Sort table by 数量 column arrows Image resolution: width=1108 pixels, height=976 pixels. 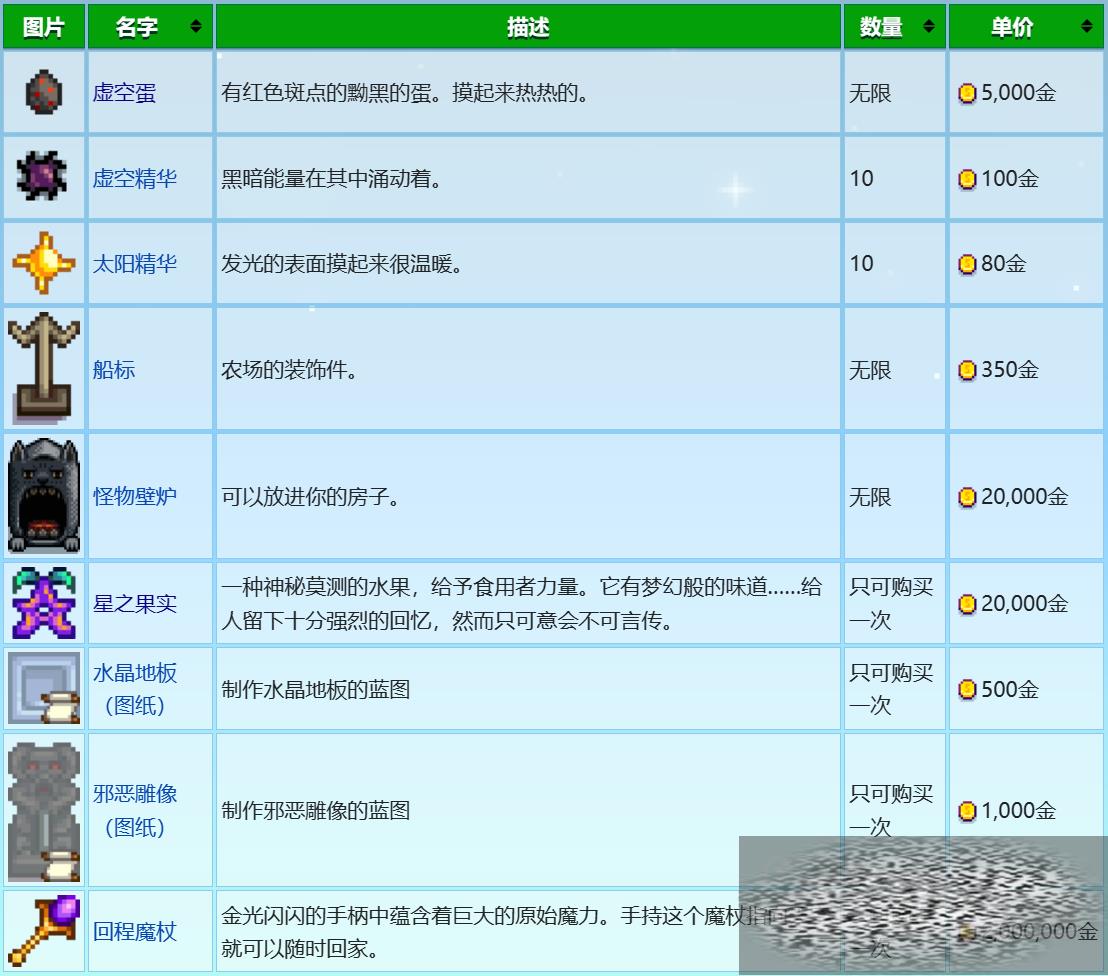929,27
